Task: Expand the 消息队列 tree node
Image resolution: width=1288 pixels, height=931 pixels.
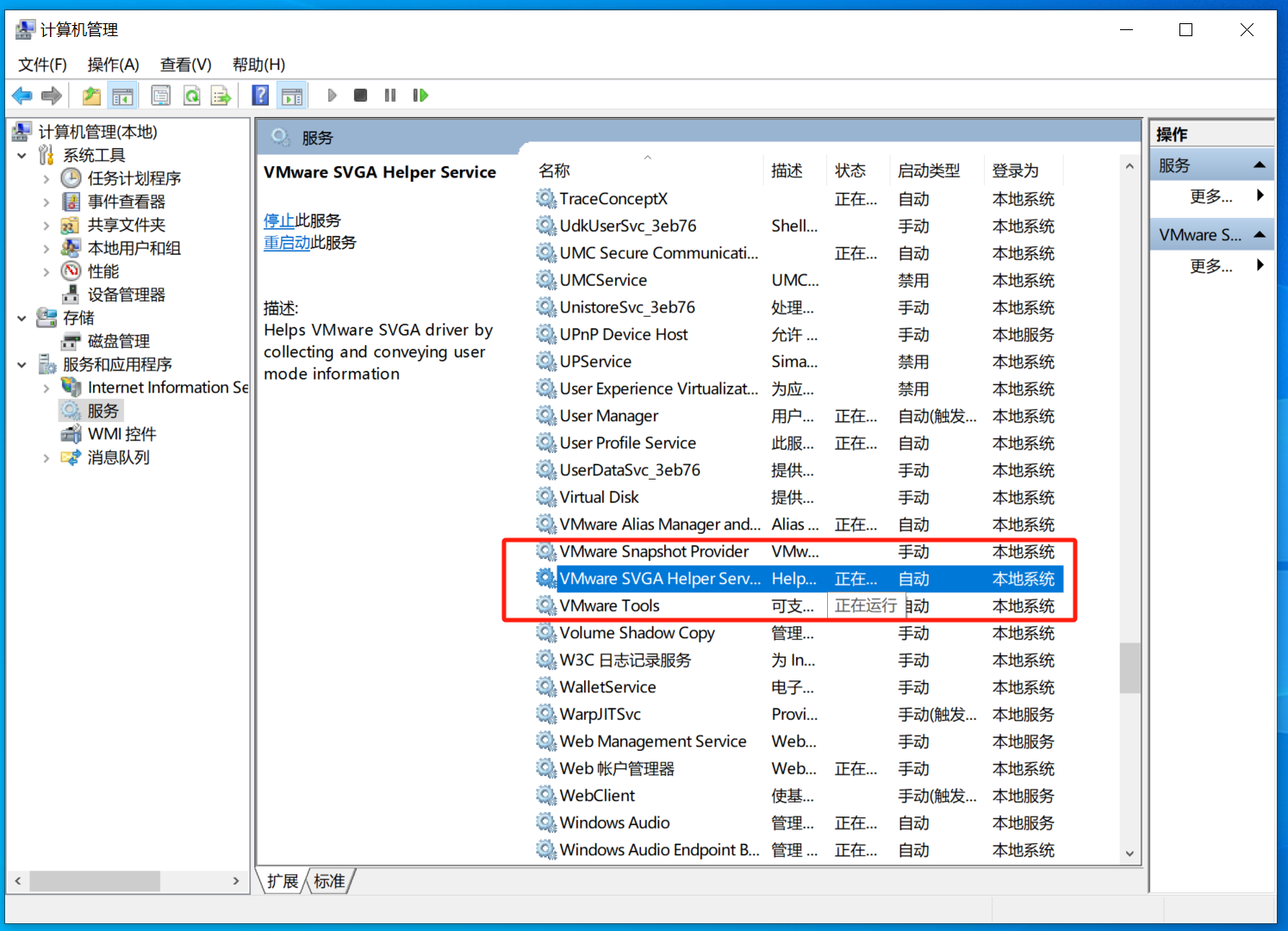Action: [x=46, y=457]
